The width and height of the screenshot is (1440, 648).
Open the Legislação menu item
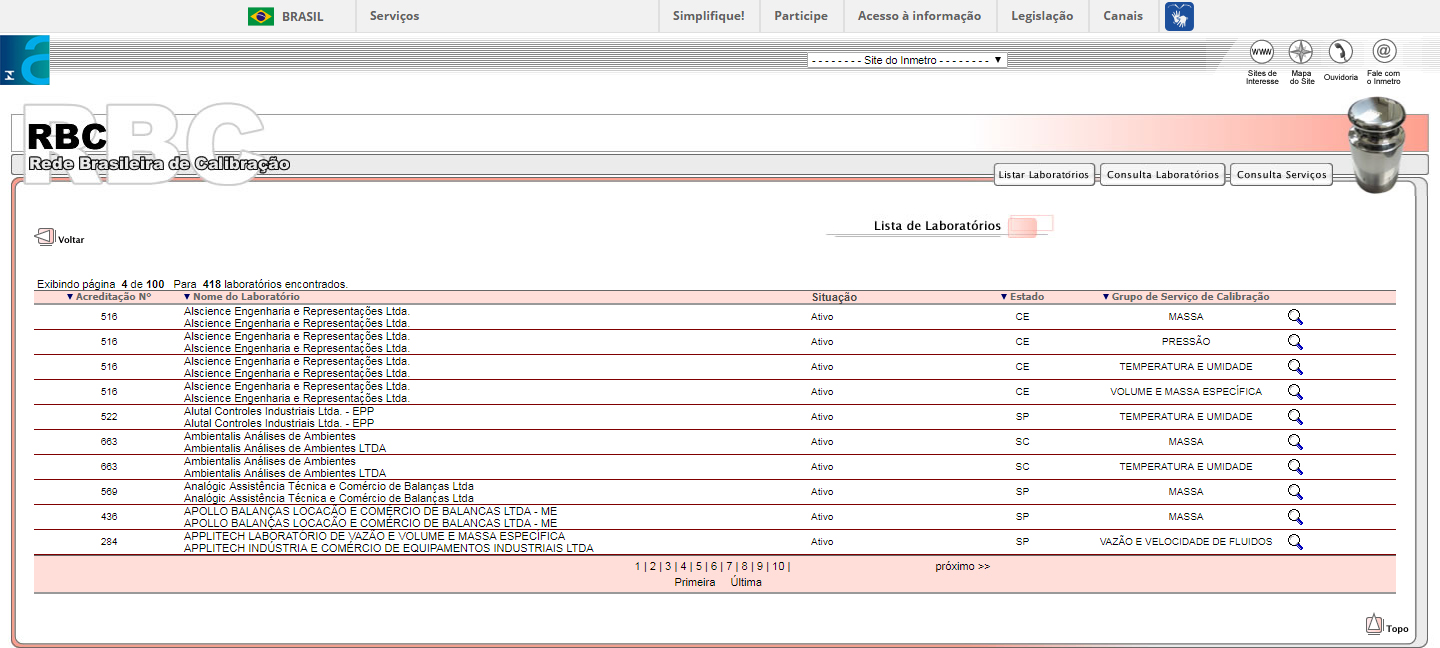(x=1042, y=16)
